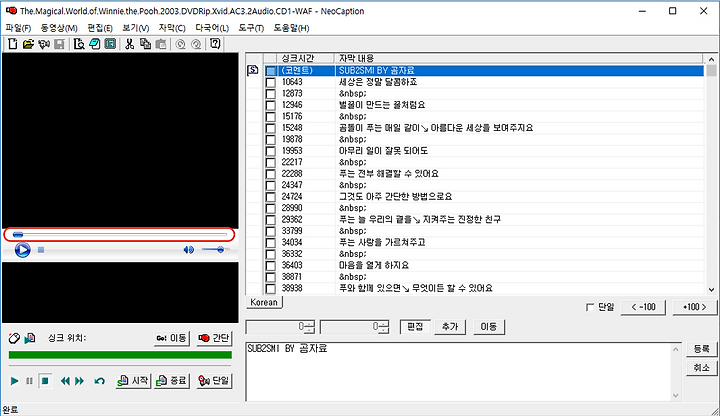Click the Open folder toolbar icon

click(28, 44)
